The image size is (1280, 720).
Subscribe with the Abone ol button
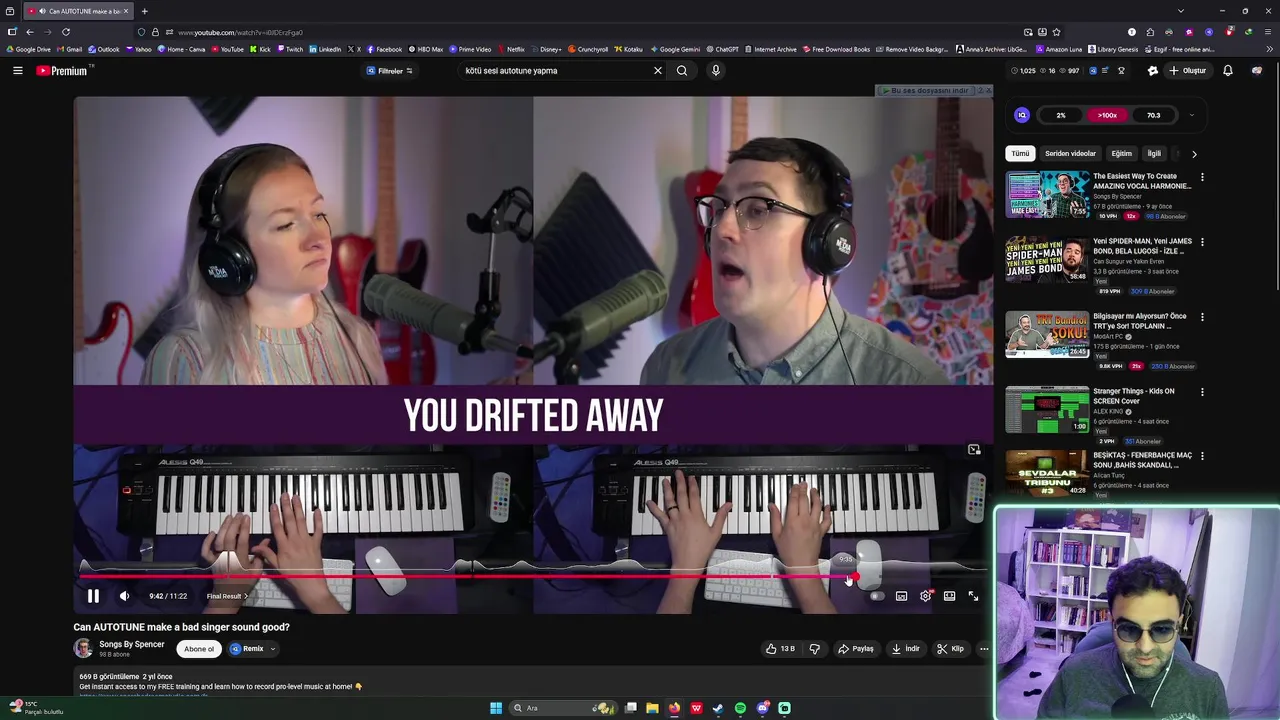point(198,648)
